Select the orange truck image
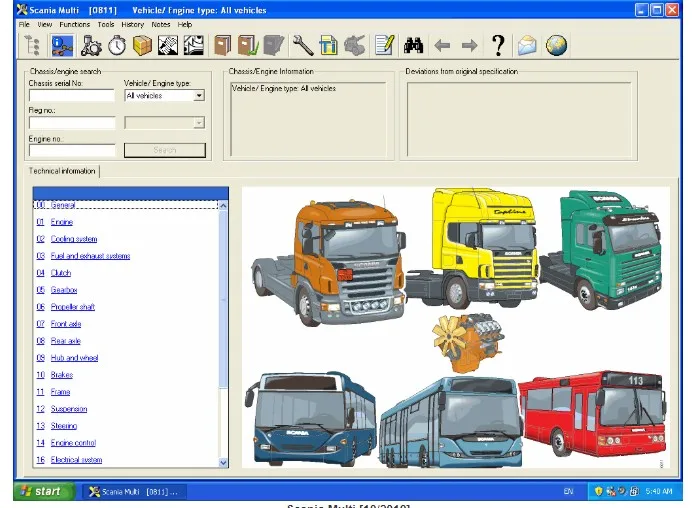The width and height of the screenshot is (692, 508). [328, 263]
